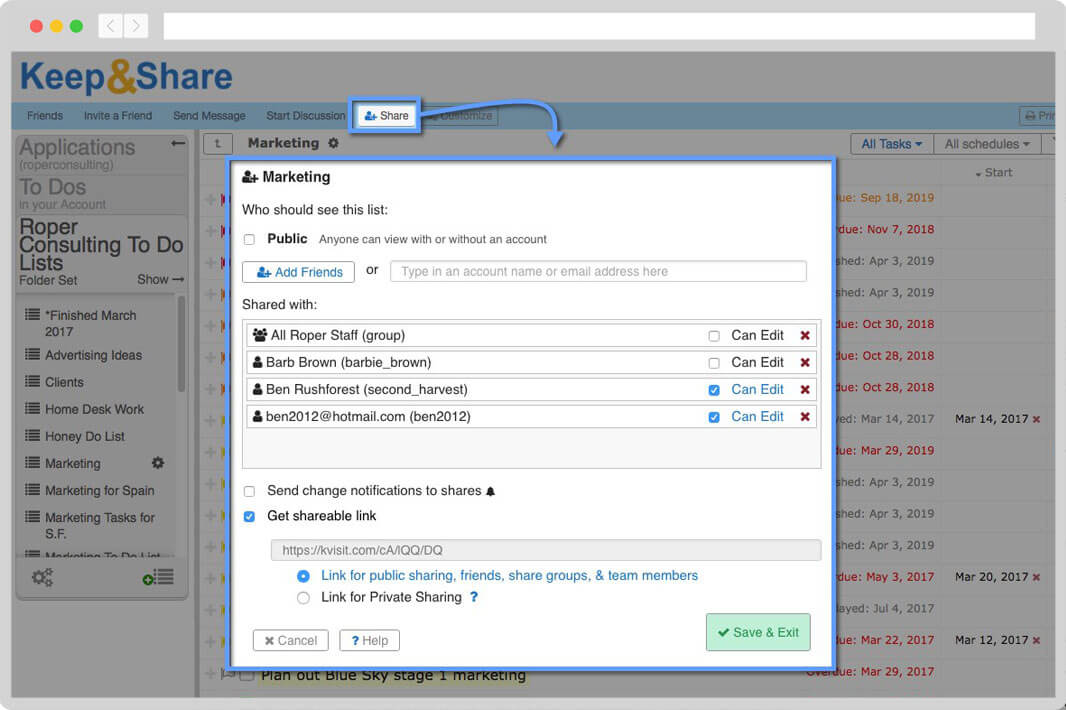Click the To Dos sidebar heading
The width and height of the screenshot is (1066, 710).
click(x=52, y=187)
